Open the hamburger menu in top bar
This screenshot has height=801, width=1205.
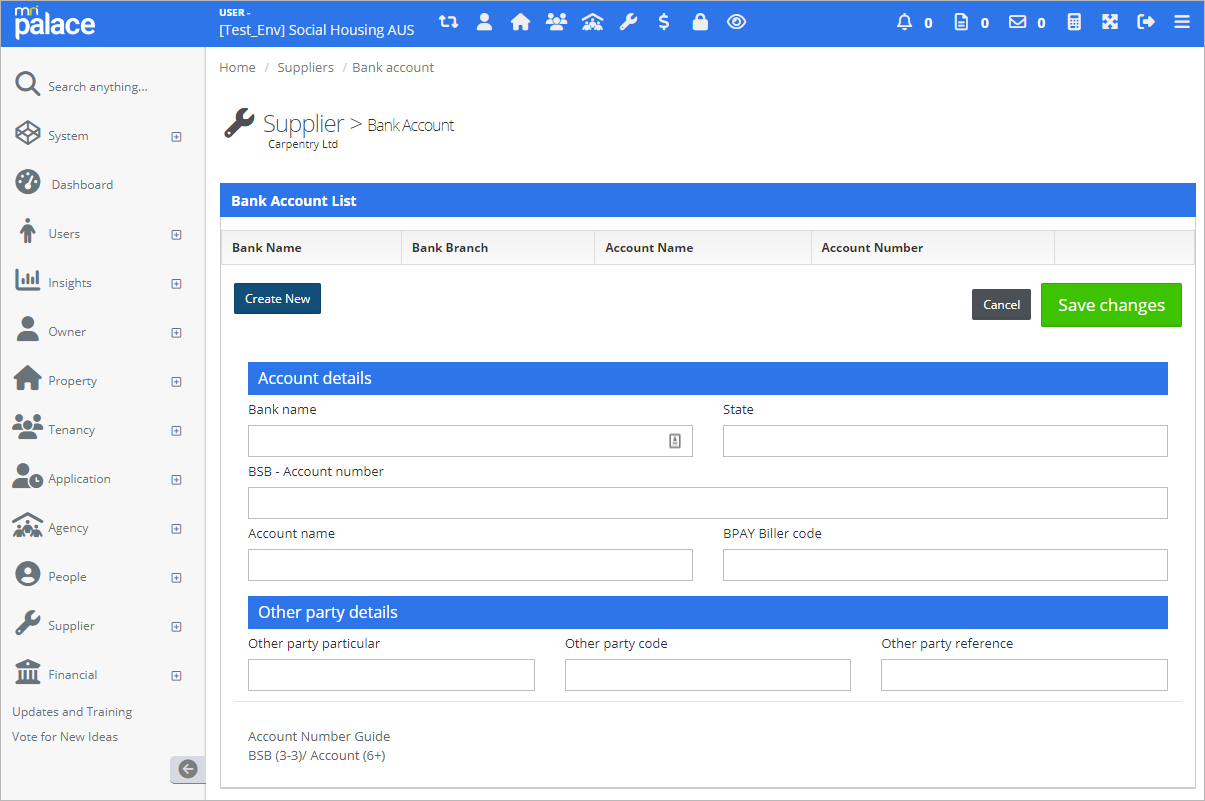pos(1182,22)
